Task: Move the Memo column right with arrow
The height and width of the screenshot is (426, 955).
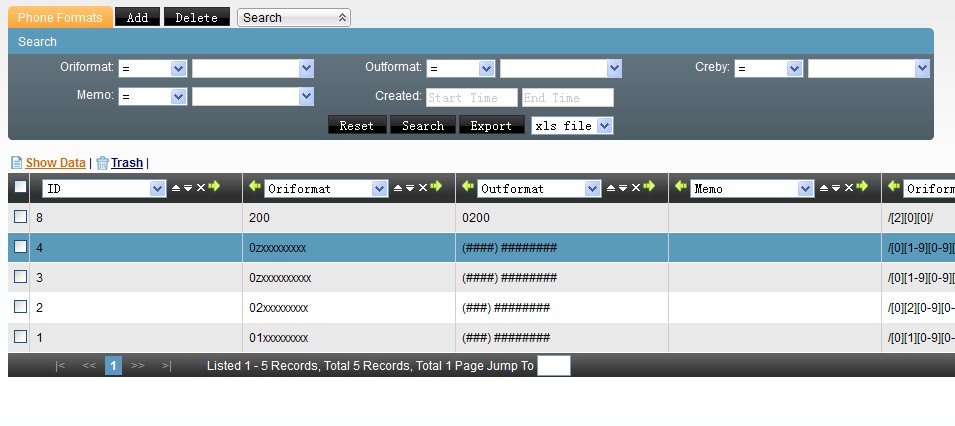Action: pyautogui.click(x=862, y=188)
